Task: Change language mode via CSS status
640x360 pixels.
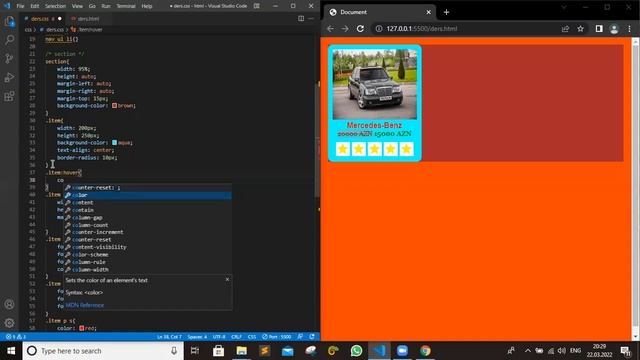Action: 252,337
